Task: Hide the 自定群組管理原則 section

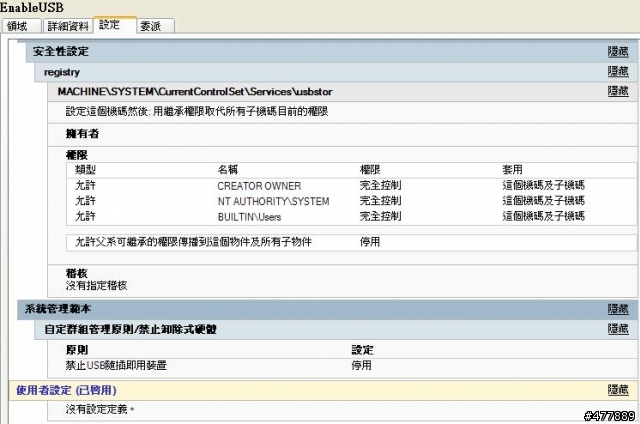Action: pyautogui.click(x=618, y=329)
